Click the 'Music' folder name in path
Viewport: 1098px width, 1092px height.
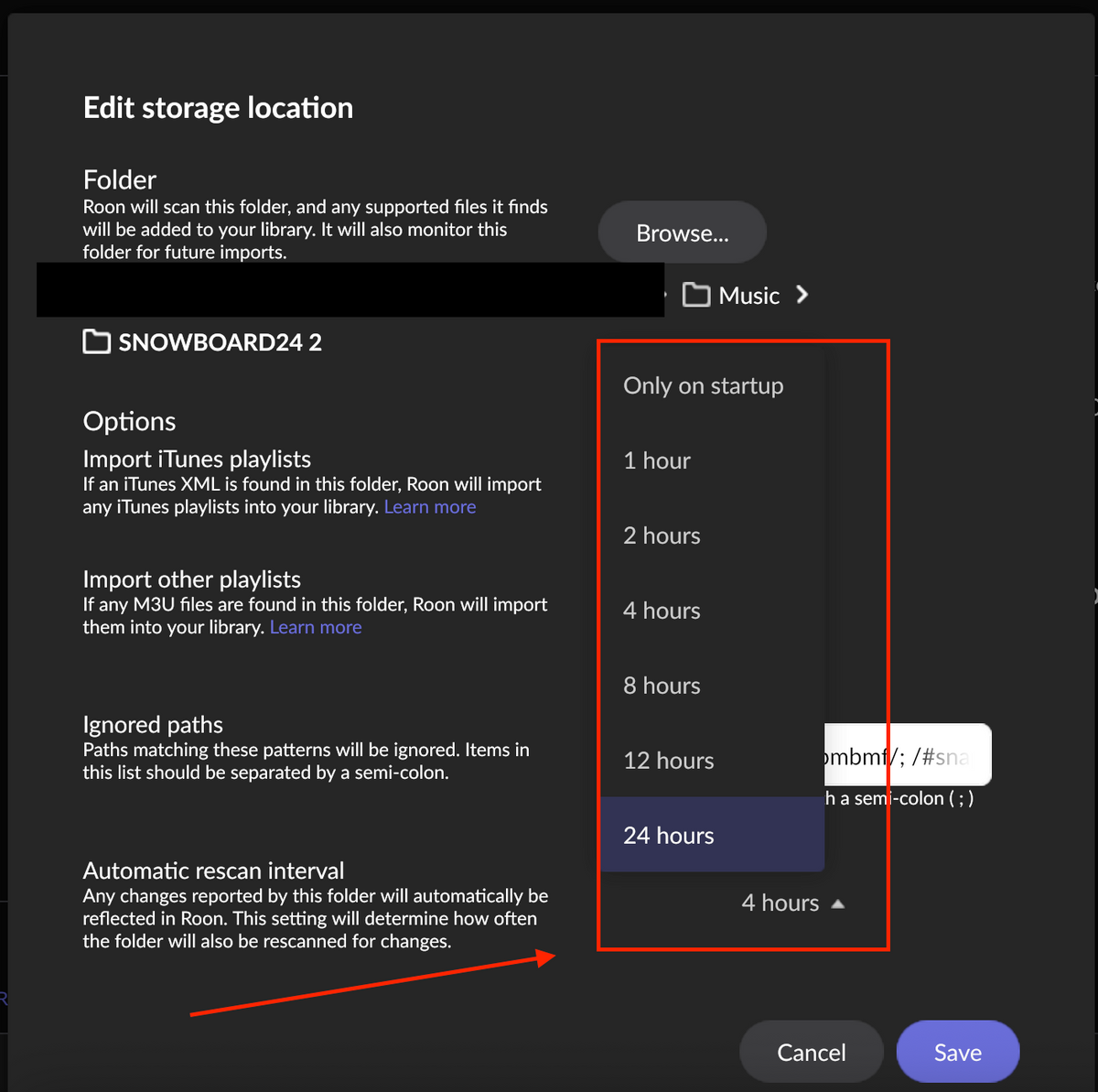pos(748,295)
